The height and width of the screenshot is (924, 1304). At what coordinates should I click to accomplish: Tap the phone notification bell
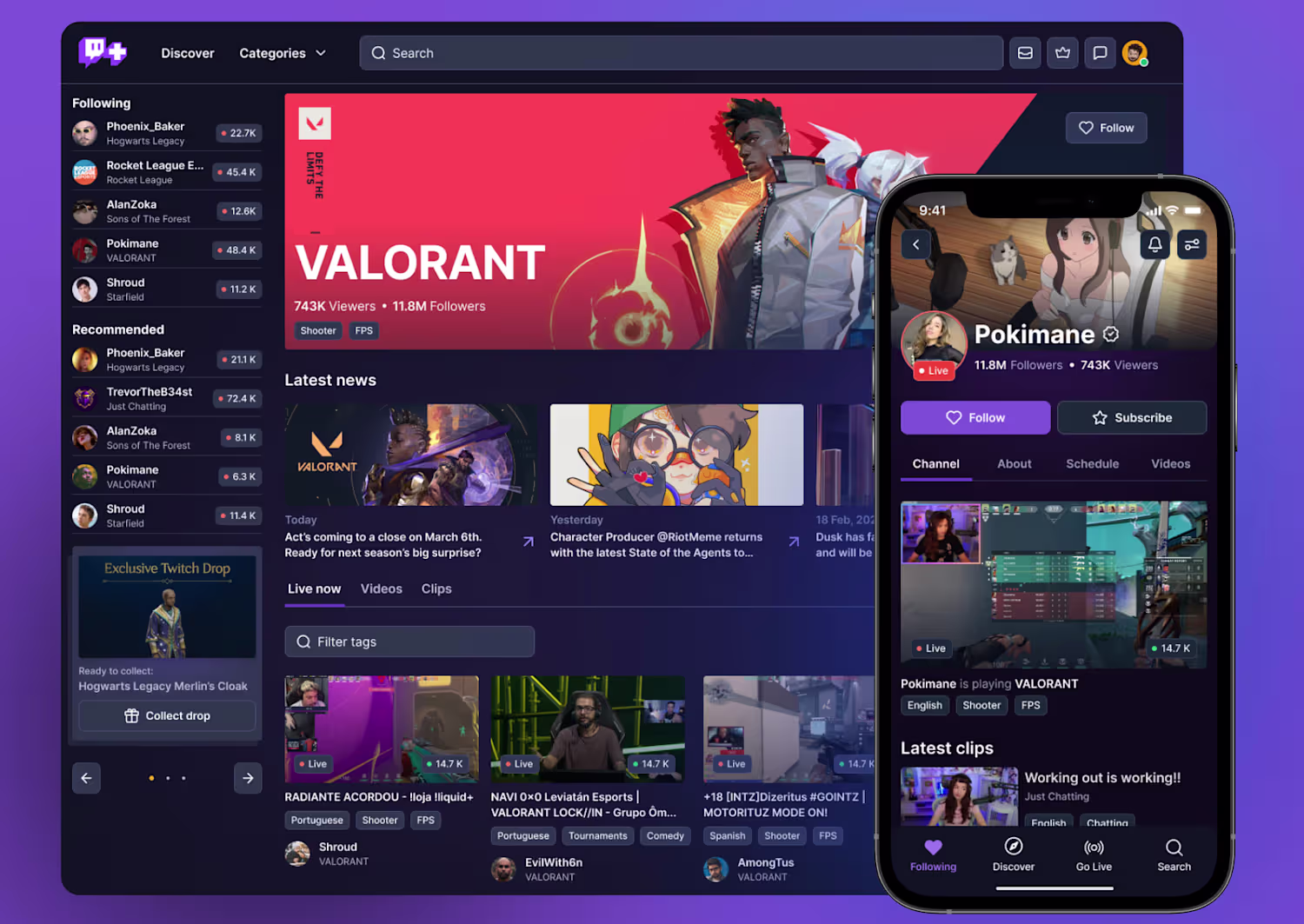(1154, 244)
